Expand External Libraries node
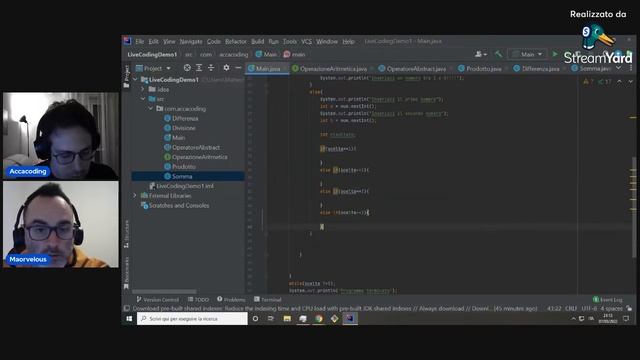The width and height of the screenshot is (640, 360). click(x=135, y=196)
